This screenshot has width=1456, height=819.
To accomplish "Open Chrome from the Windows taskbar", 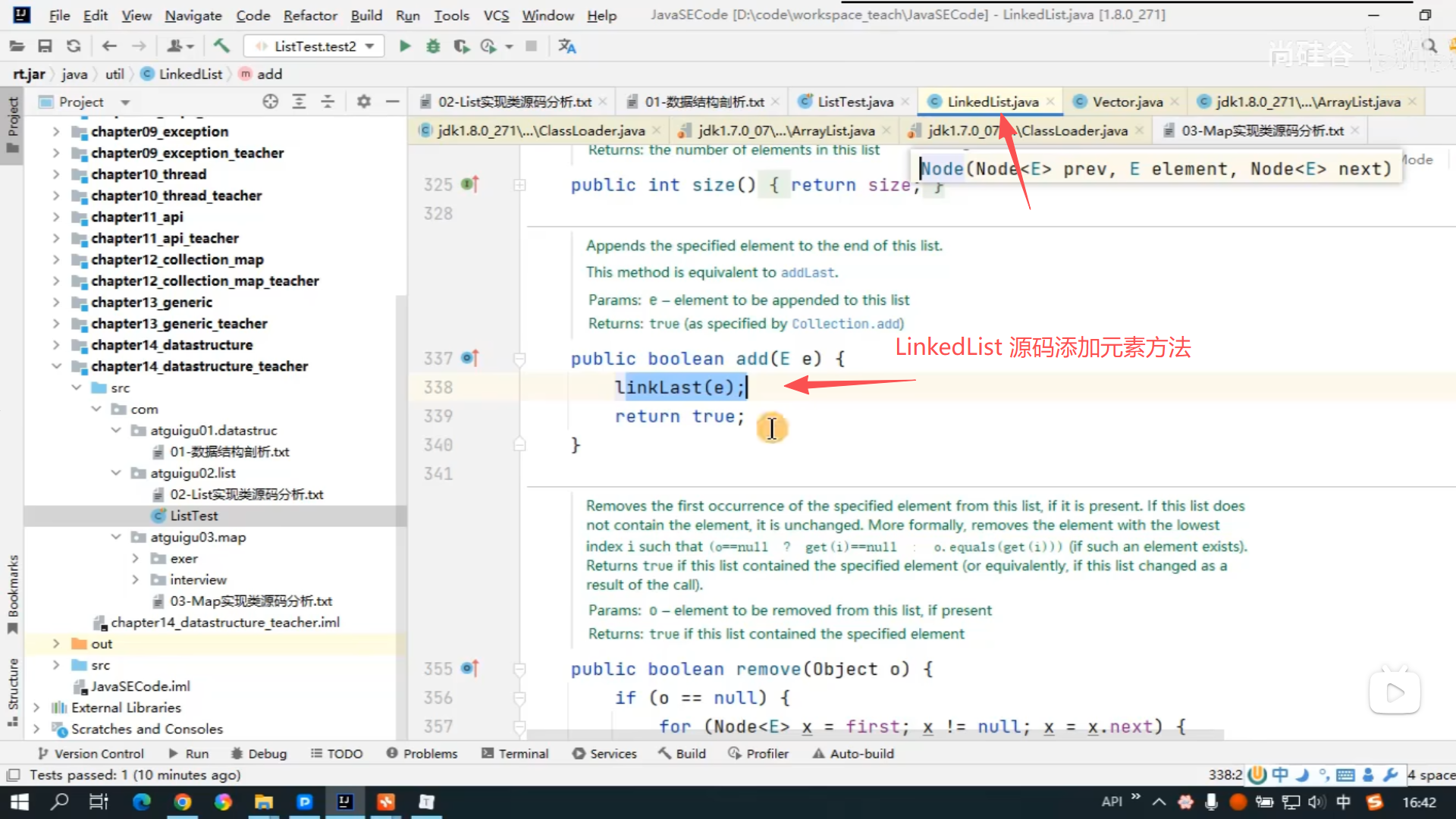I will tap(183, 802).
